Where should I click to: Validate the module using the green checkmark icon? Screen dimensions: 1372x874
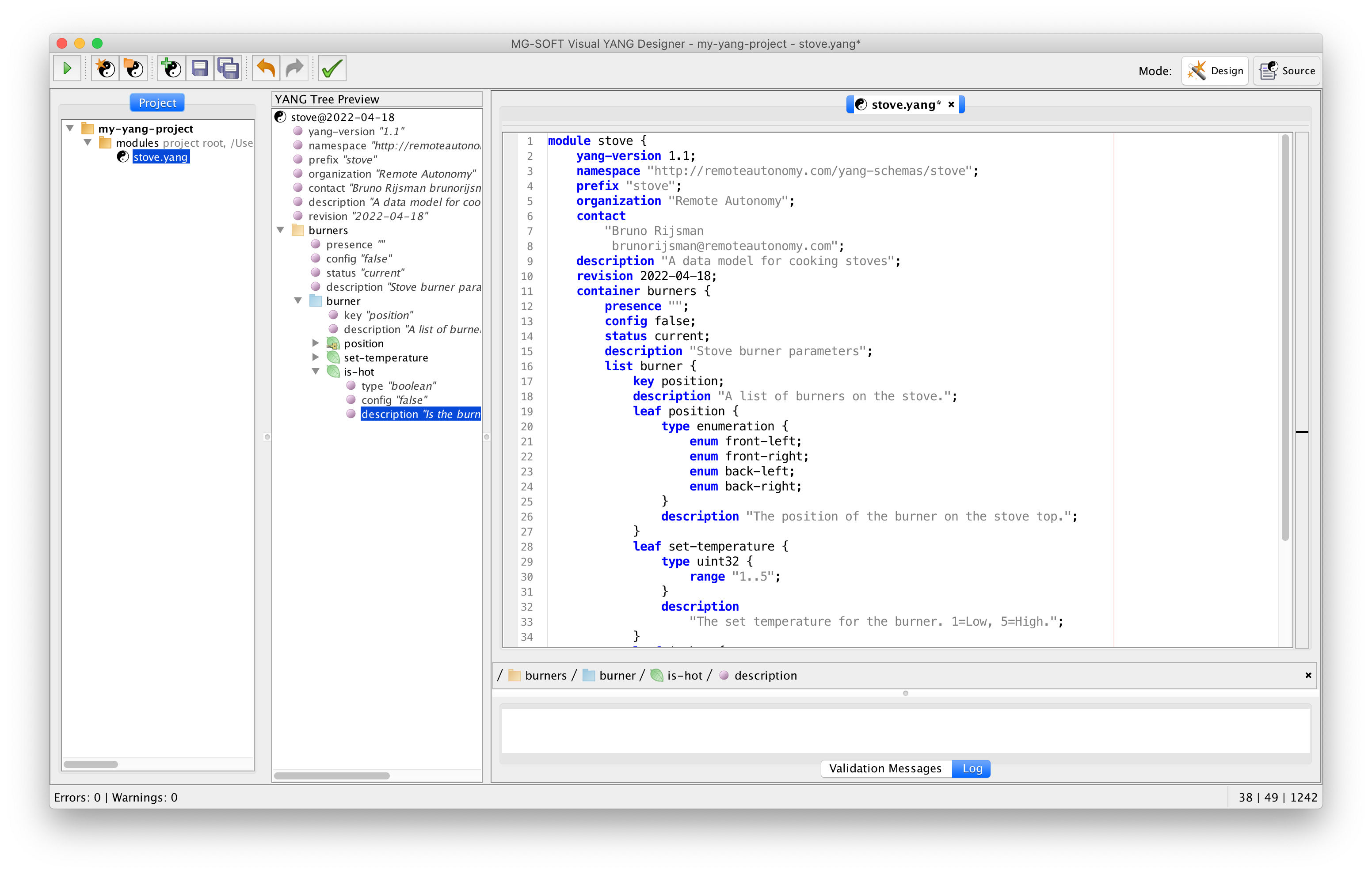click(x=332, y=68)
